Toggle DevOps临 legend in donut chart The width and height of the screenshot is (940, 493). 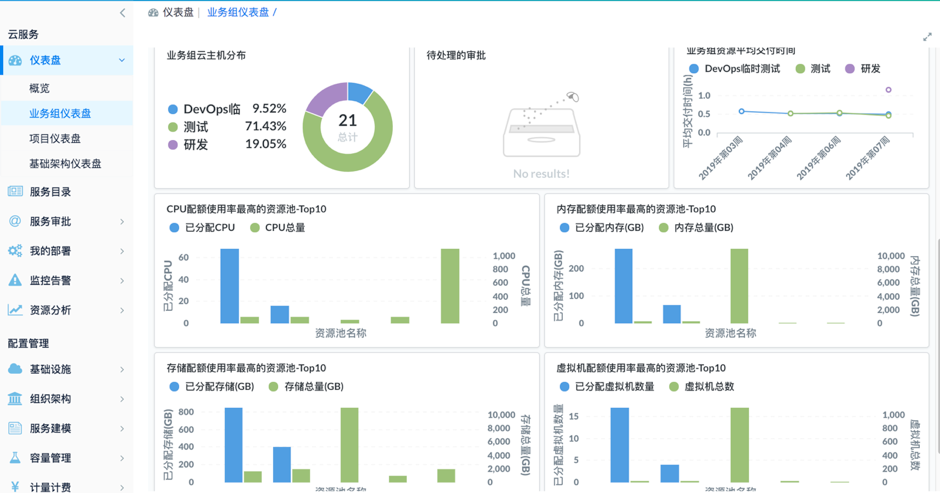[x=204, y=109]
